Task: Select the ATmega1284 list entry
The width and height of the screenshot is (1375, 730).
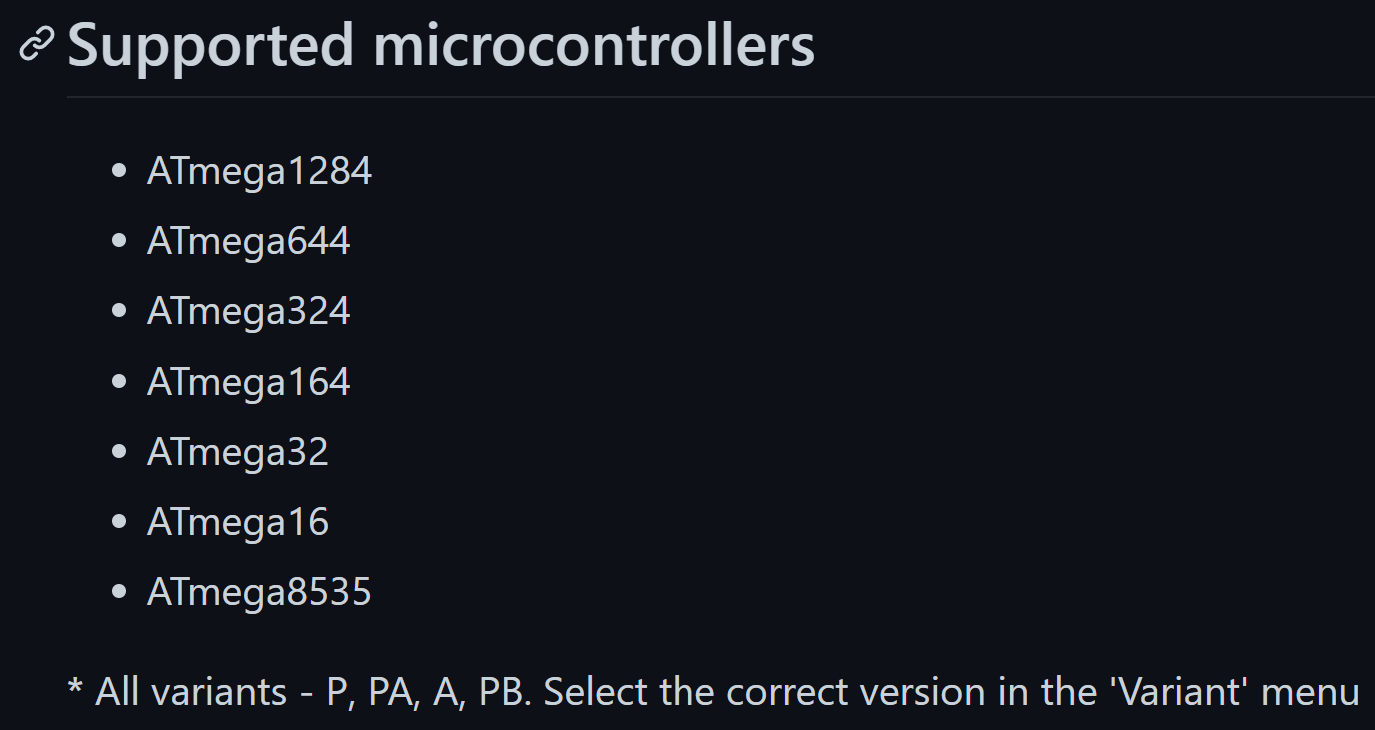Action: 260,171
